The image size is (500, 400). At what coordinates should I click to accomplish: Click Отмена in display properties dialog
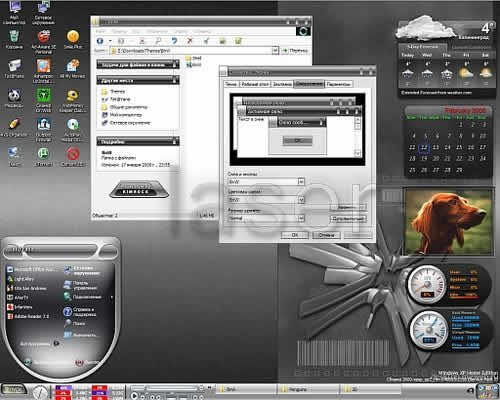click(326, 235)
